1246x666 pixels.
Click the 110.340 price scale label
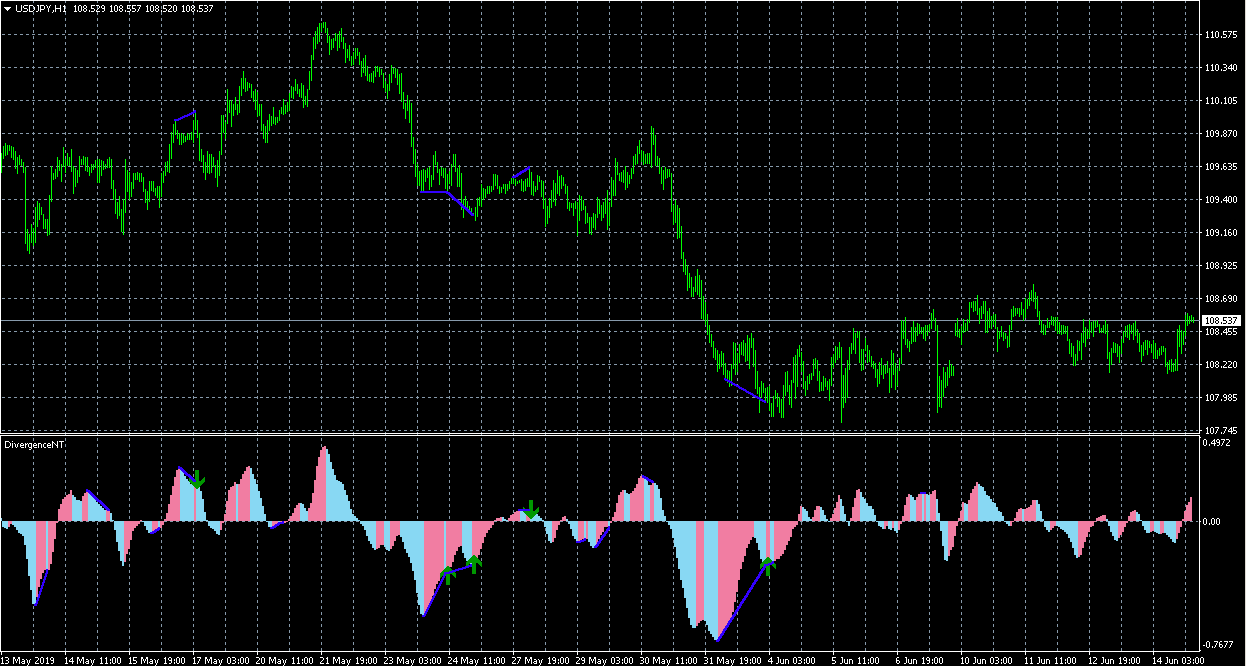point(1221,68)
